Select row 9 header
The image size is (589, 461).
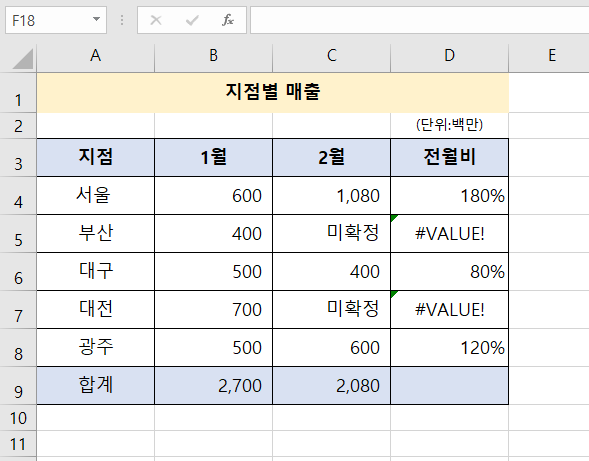pyautogui.click(x=18, y=385)
